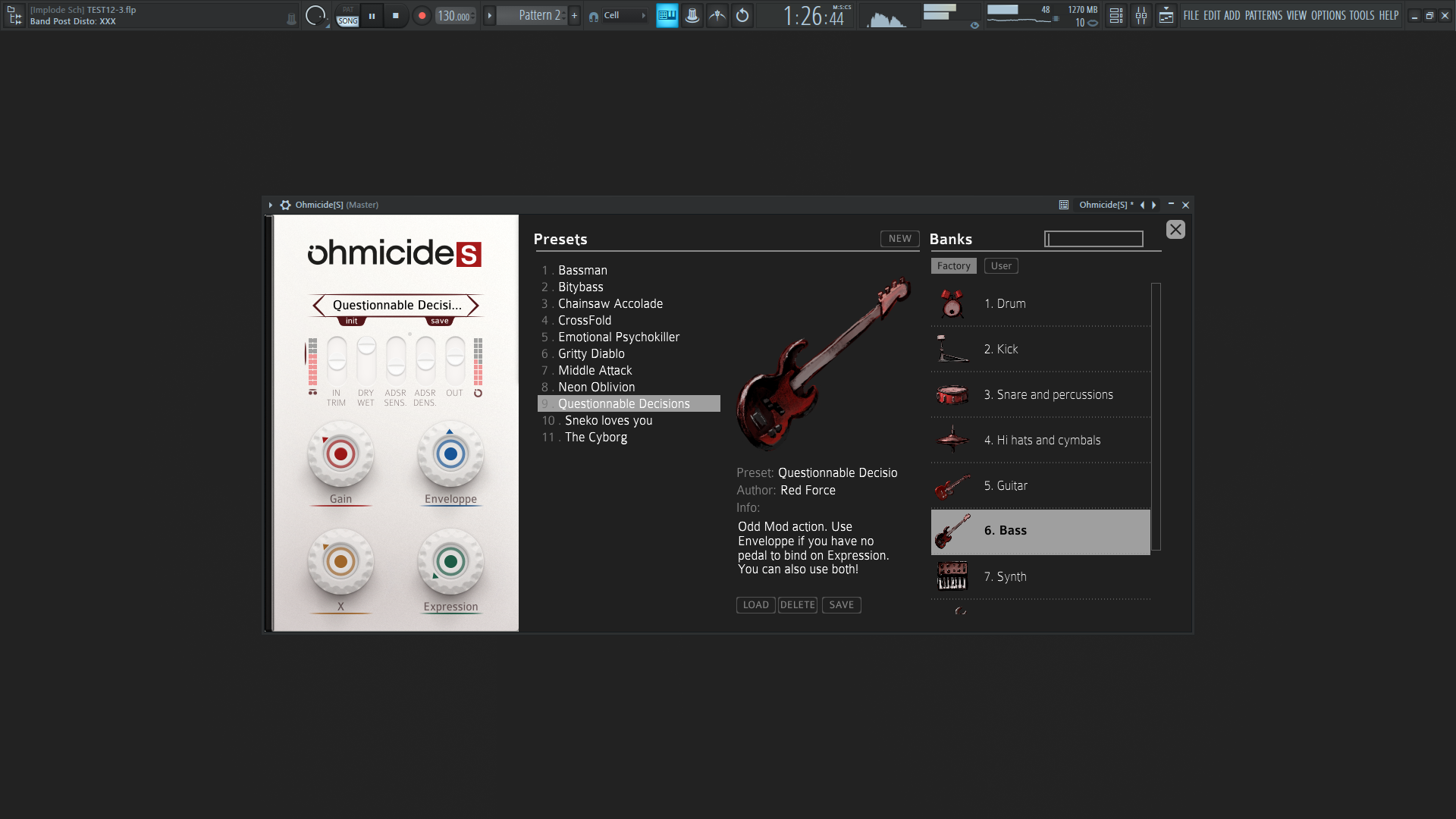Select the Neon Oblivion preset
1456x819 pixels.
597,387
